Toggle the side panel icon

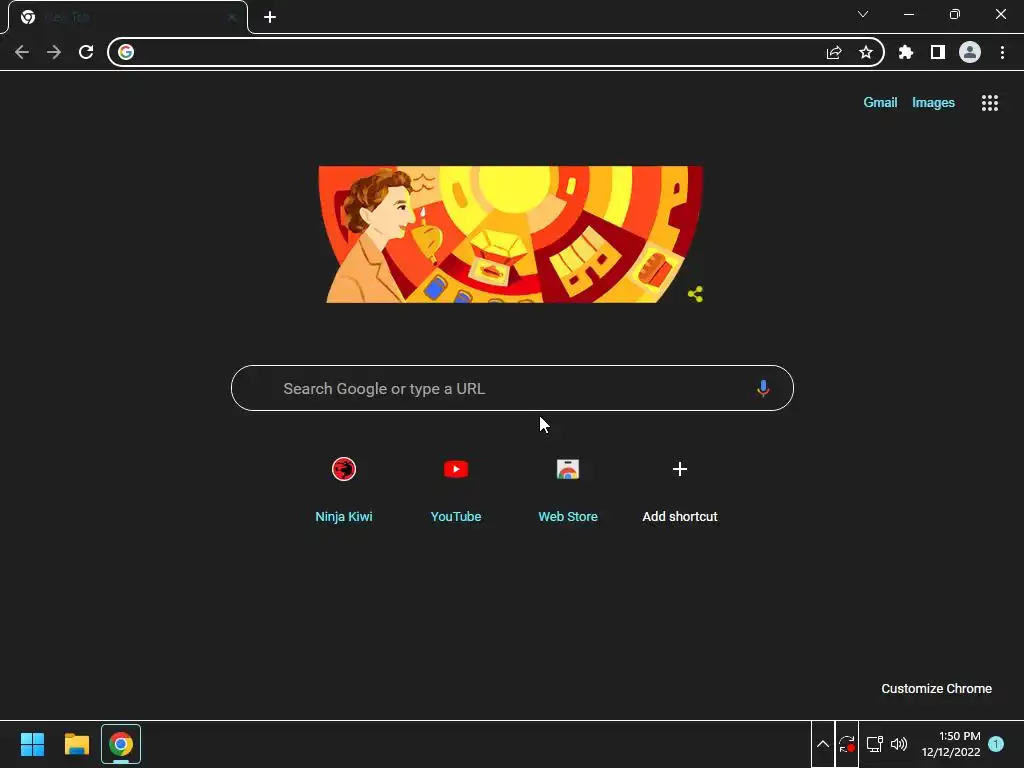[938, 52]
